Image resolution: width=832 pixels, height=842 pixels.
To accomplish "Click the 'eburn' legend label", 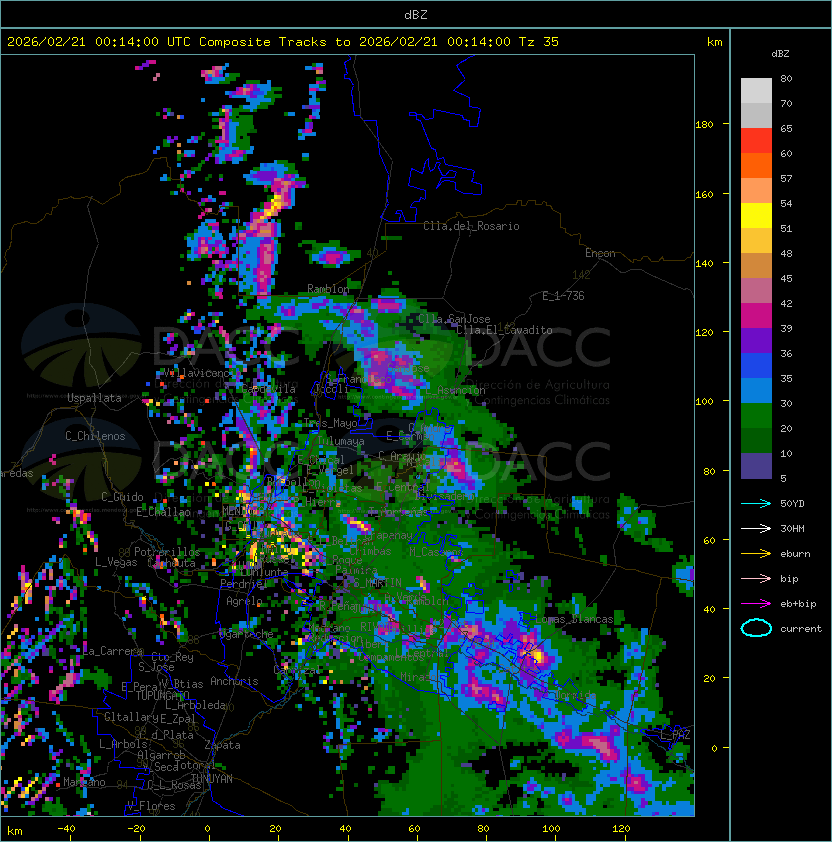I will (x=795, y=554).
